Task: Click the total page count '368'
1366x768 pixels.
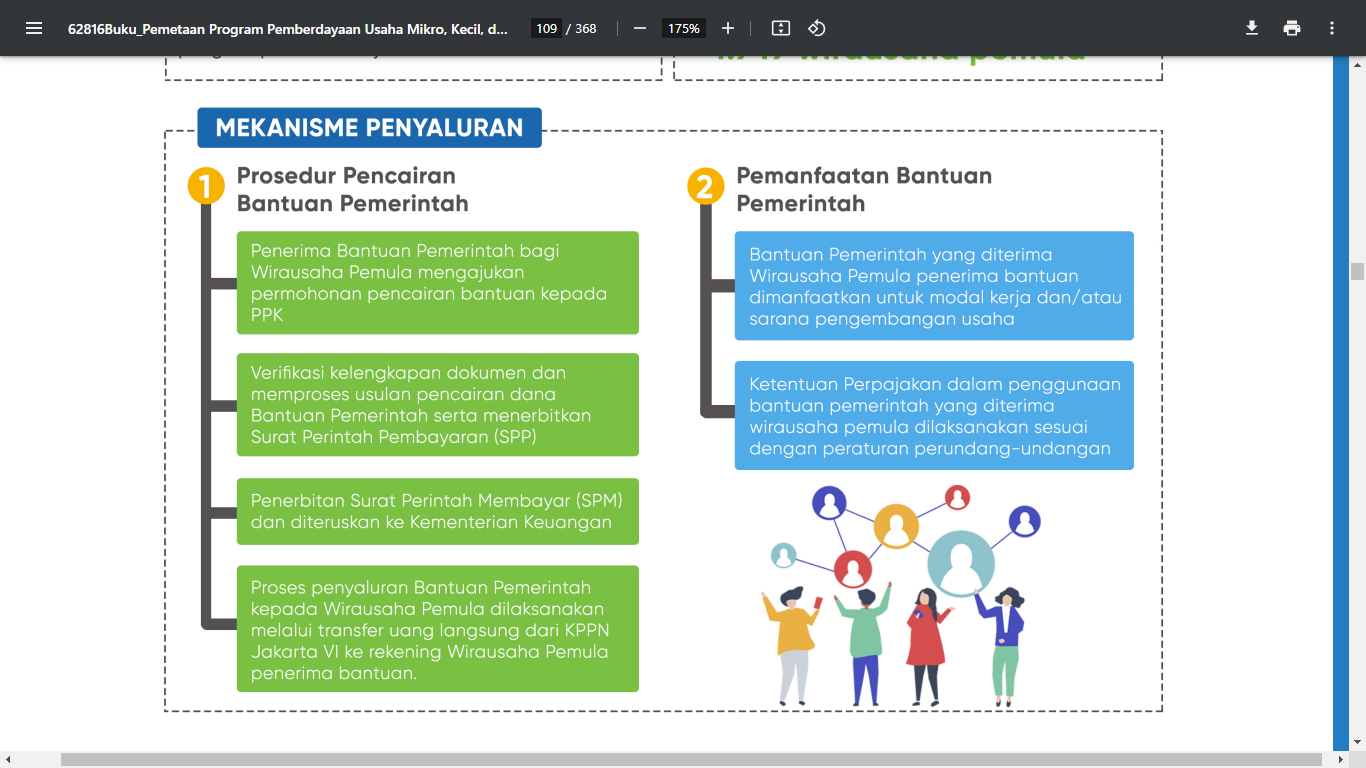Action: [586, 28]
